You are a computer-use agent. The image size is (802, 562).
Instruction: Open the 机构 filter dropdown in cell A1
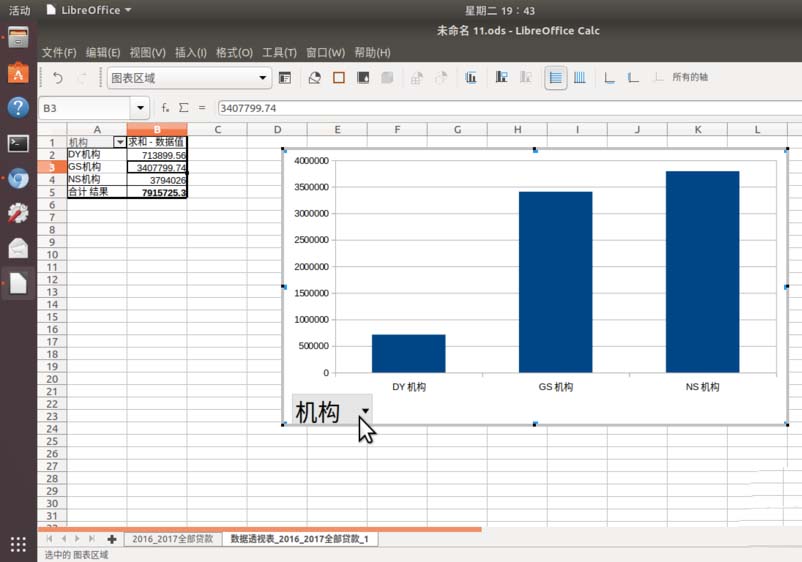coord(120,143)
